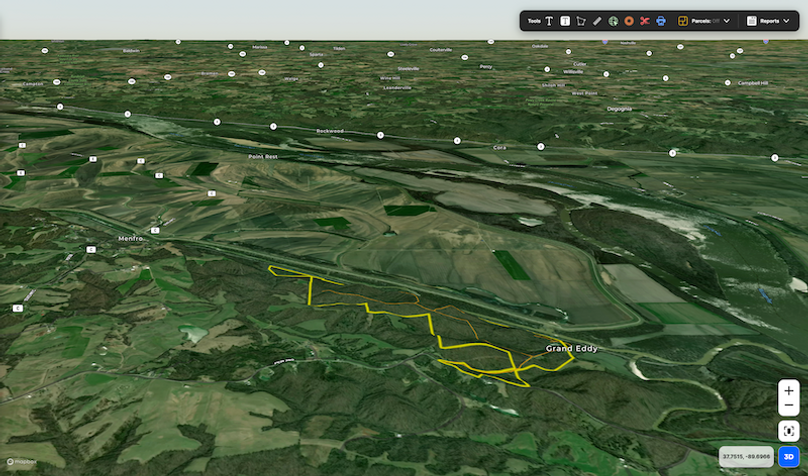Select the text label tool
808x476 pixels.
point(549,20)
